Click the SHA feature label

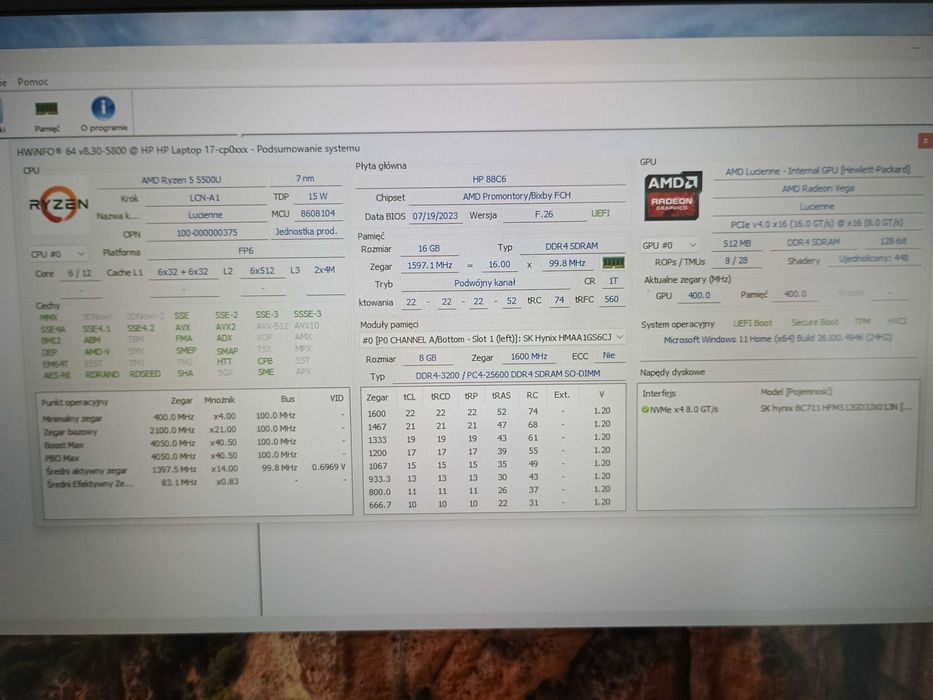click(x=184, y=373)
